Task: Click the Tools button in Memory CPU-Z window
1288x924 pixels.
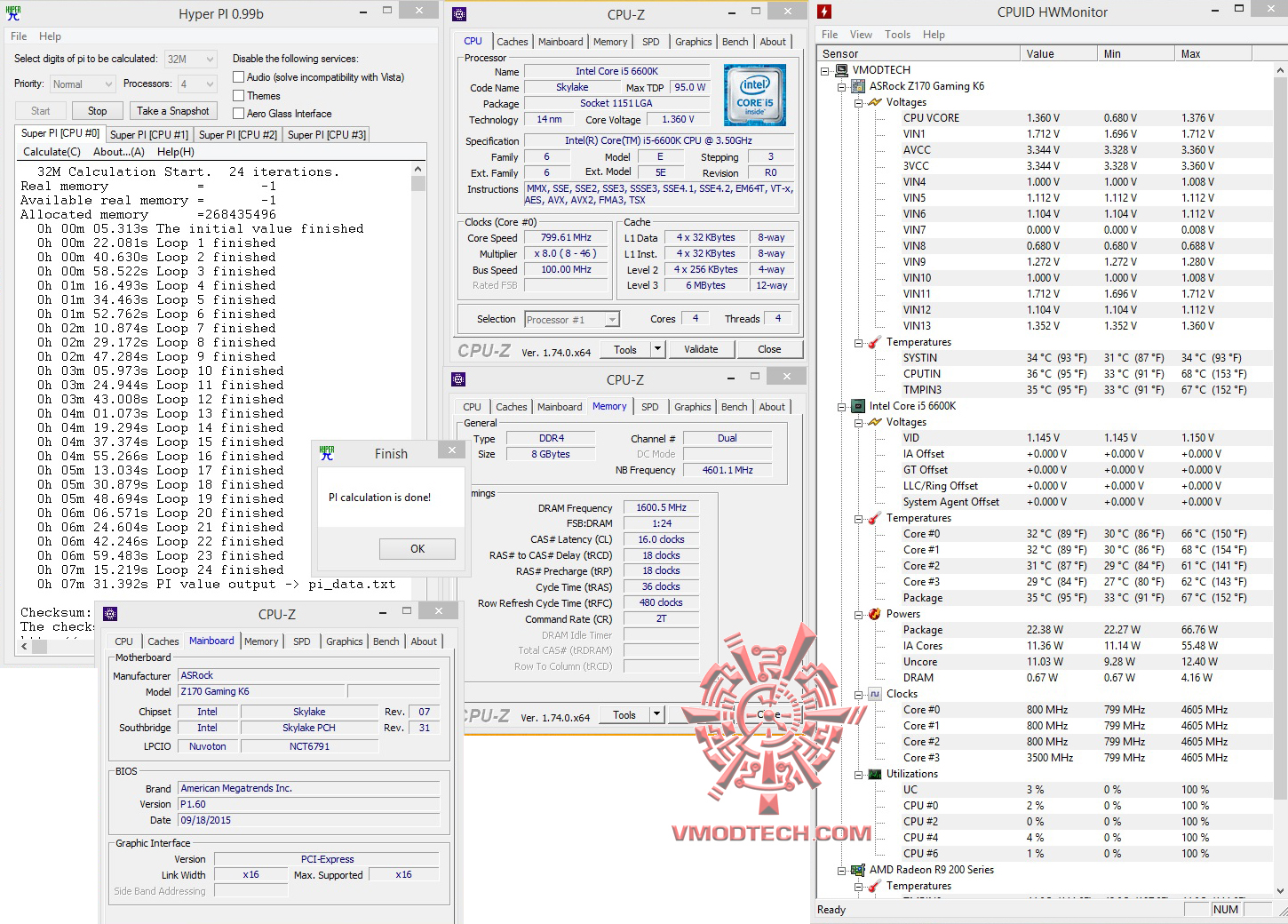Action: tap(624, 715)
